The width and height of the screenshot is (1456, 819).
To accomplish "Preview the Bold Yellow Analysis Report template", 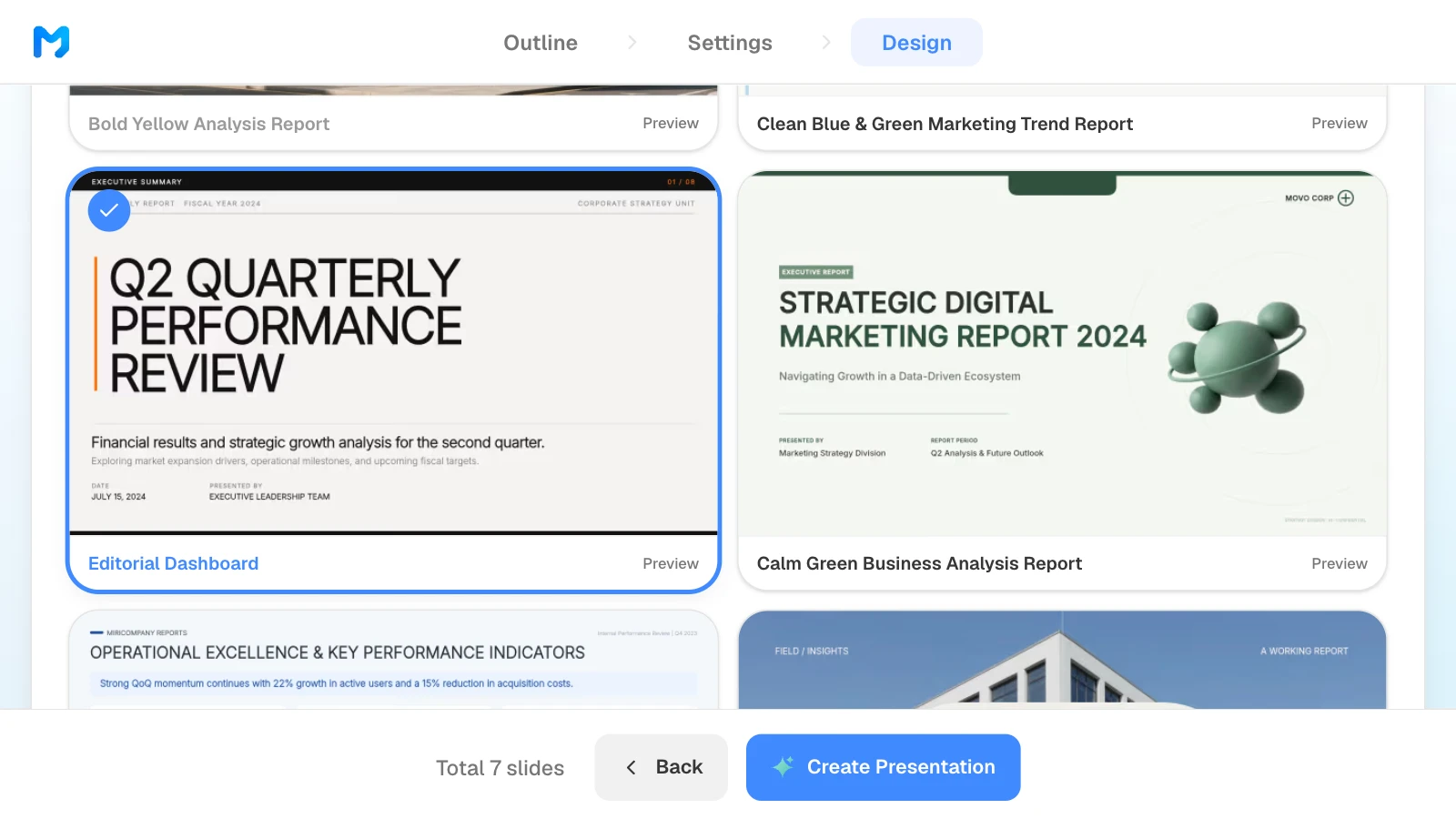I will (x=671, y=123).
